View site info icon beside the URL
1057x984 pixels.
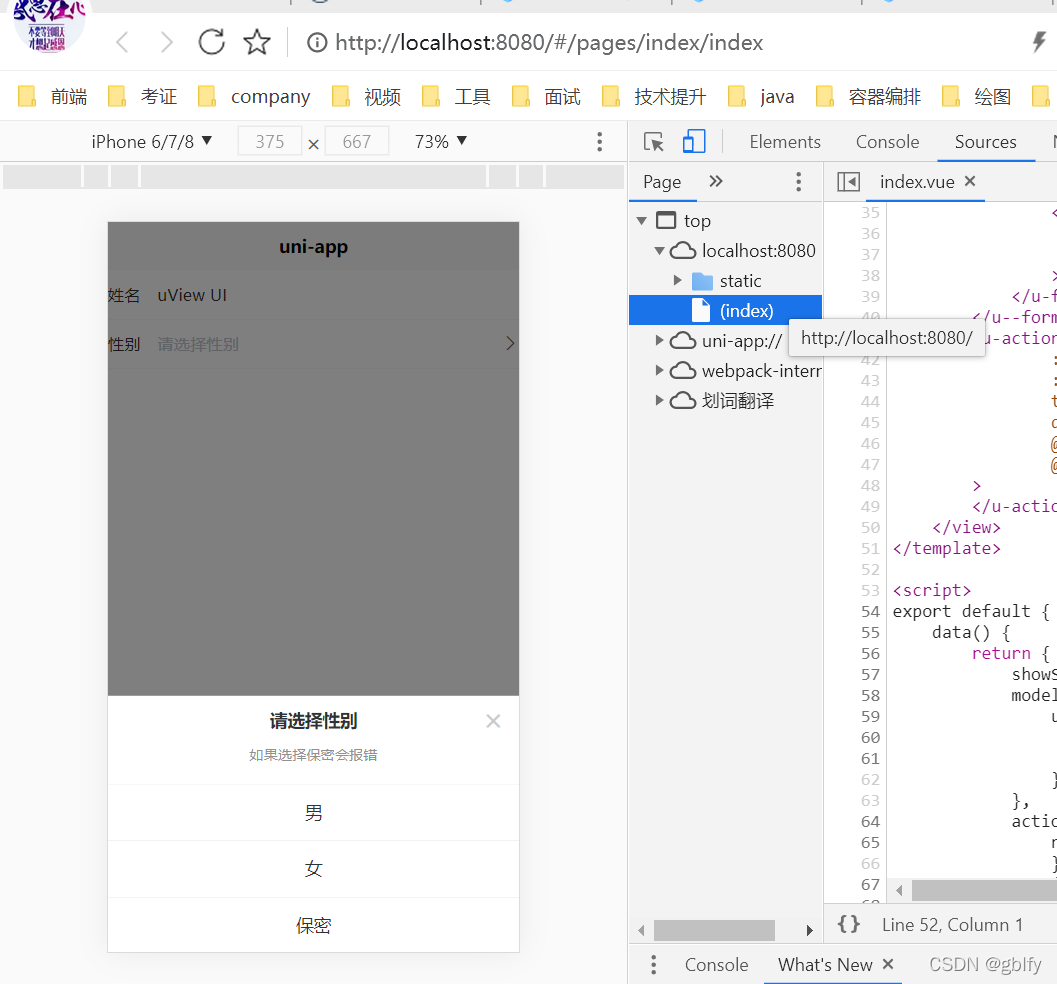tap(317, 42)
